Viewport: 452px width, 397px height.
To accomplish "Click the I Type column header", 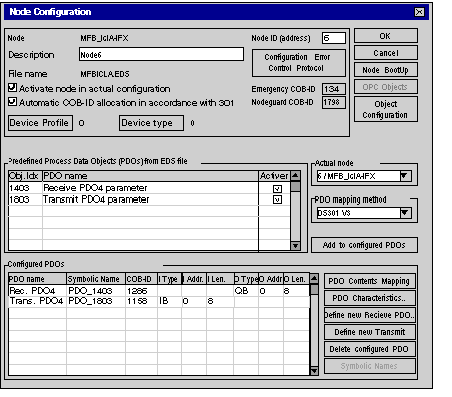I will (x=169, y=279).
